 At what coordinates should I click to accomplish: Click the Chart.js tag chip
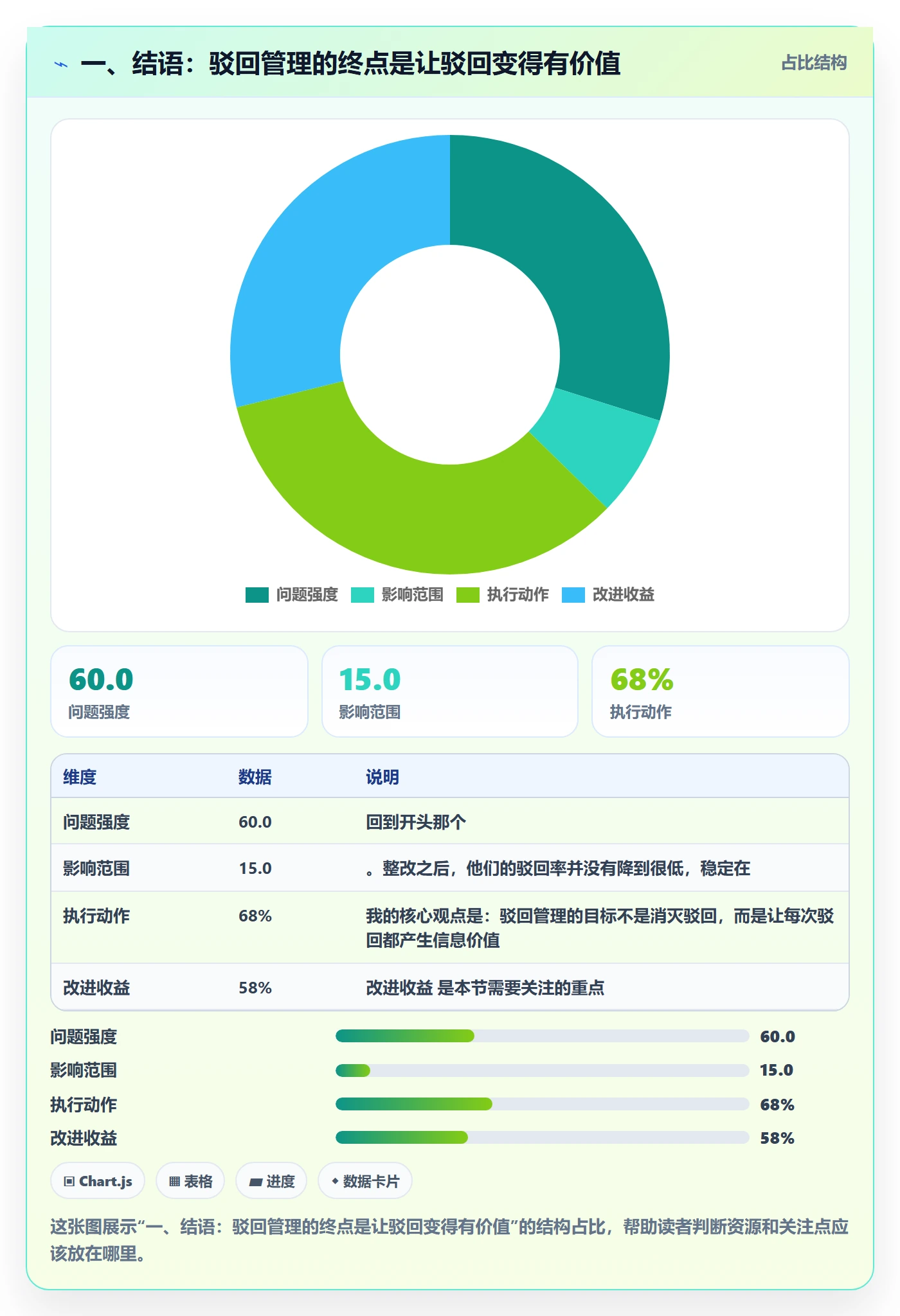98,1181
